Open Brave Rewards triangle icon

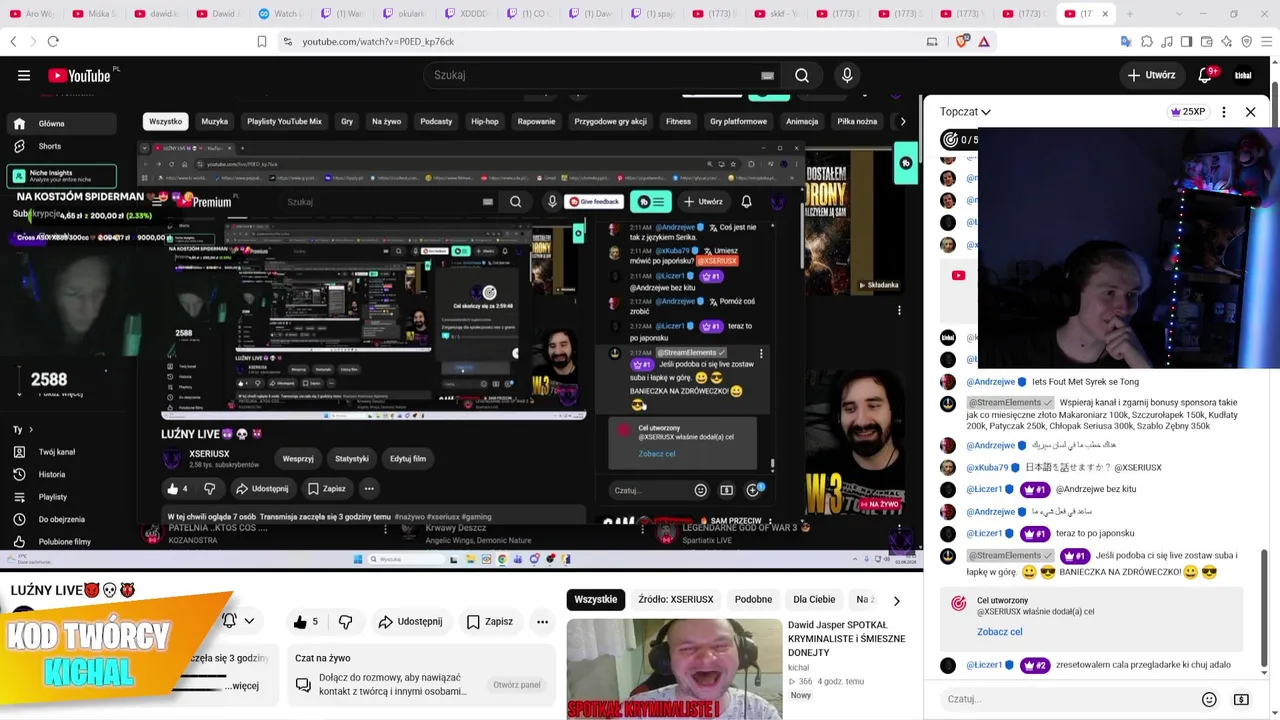click(984, 41)
